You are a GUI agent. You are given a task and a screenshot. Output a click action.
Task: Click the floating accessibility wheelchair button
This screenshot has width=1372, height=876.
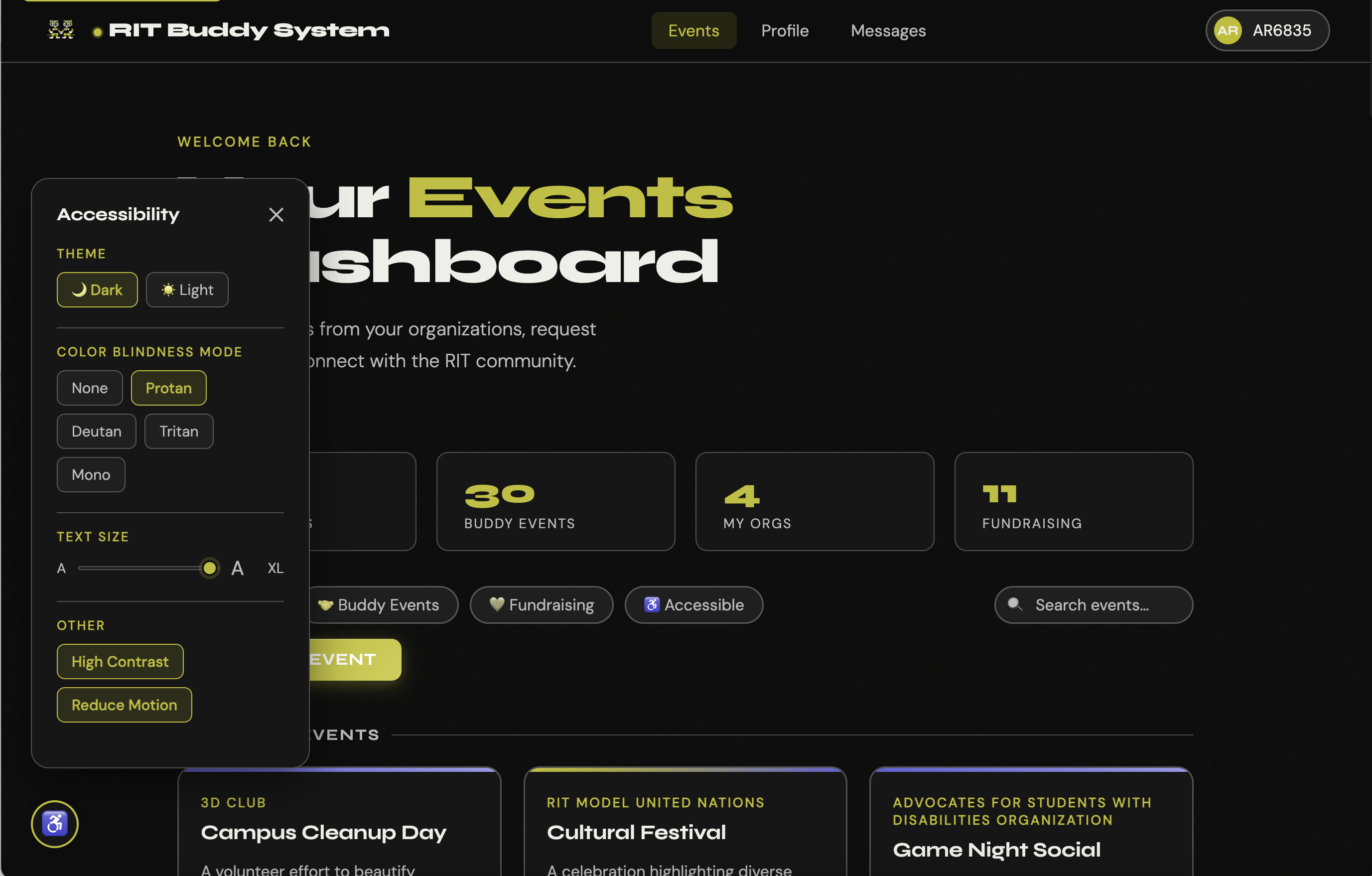[x=55, y=824]
